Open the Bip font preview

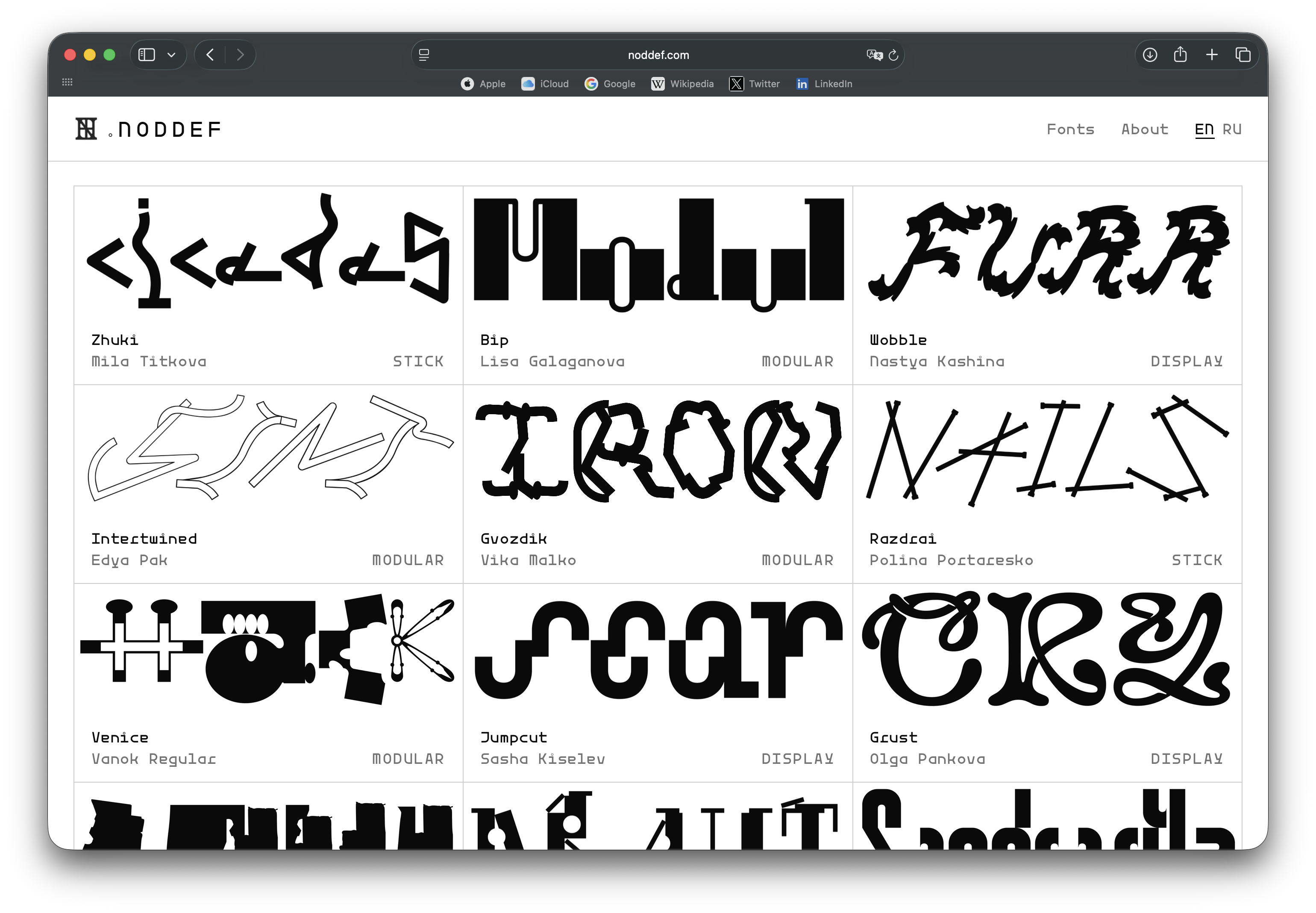(x=658, y=255)
